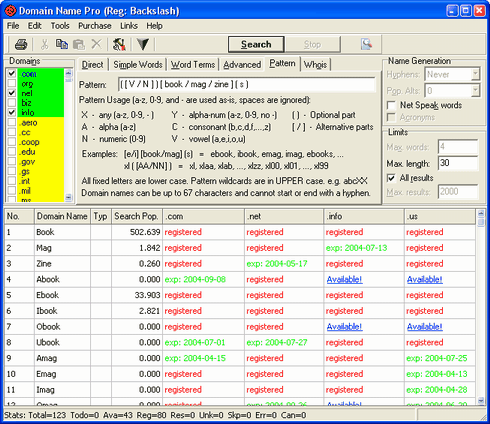Viewport: 490px width, 424px height.
Task: Click Available! link for Abook .us
Action: pos(425,279)
